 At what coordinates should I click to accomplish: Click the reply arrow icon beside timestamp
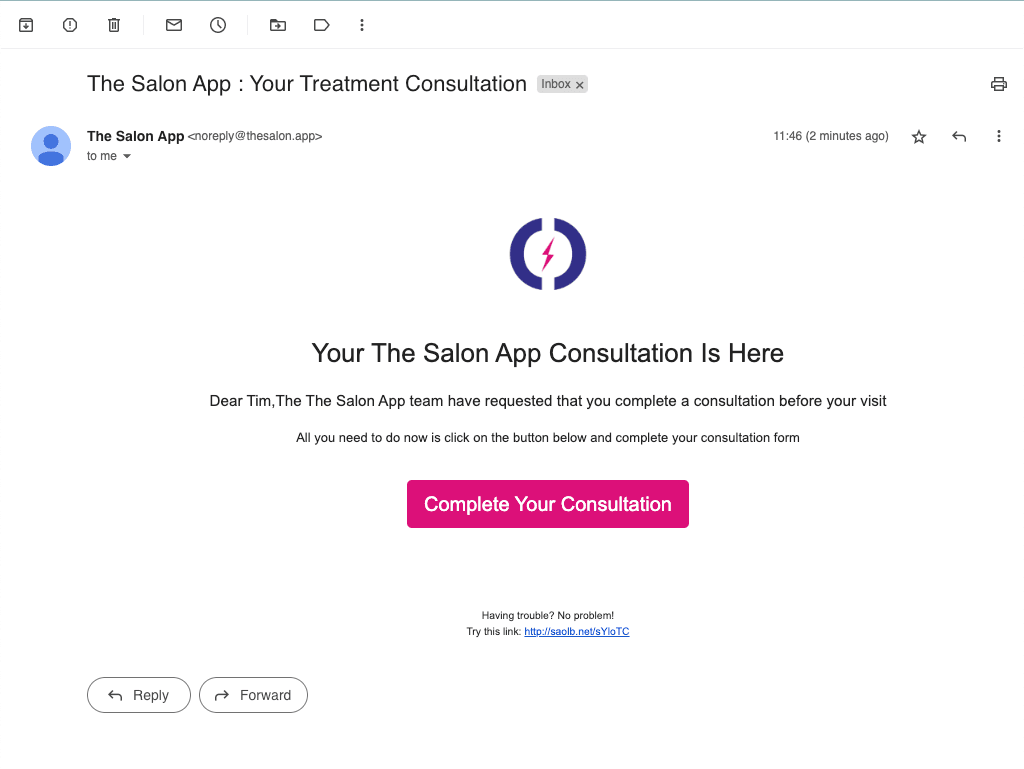(x=959, y=137)
